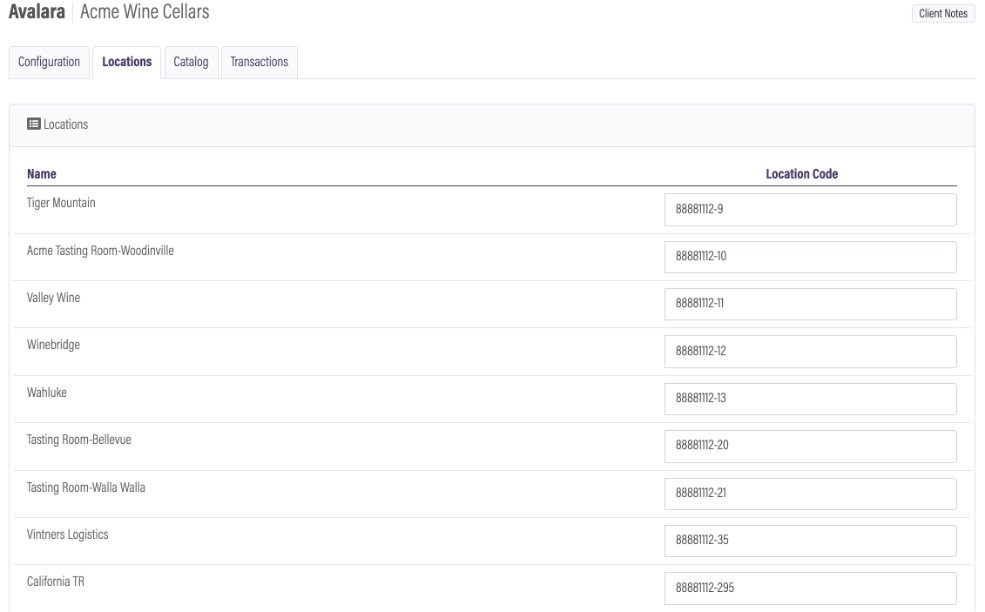Select the Valley Wine row name
Image resolution: width=985 pixels, height=612 pixels.
tap(53, 298)
